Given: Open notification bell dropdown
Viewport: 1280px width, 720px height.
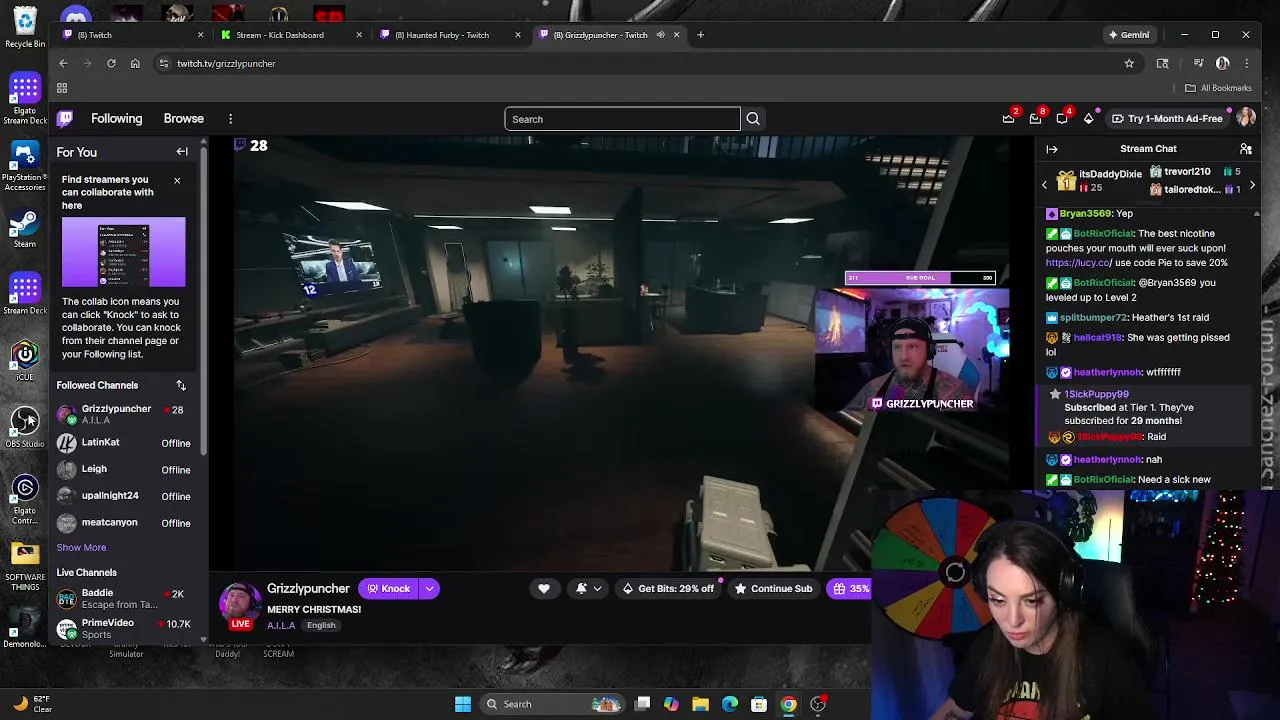Looking at the screenshot, I should [588, 589].
